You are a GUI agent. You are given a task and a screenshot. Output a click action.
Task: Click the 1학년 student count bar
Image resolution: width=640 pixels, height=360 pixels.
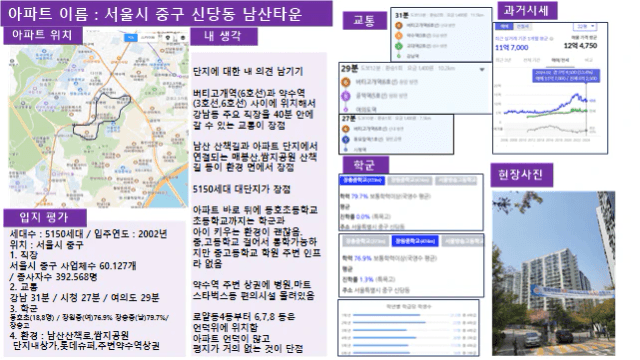tap(387, 315)
